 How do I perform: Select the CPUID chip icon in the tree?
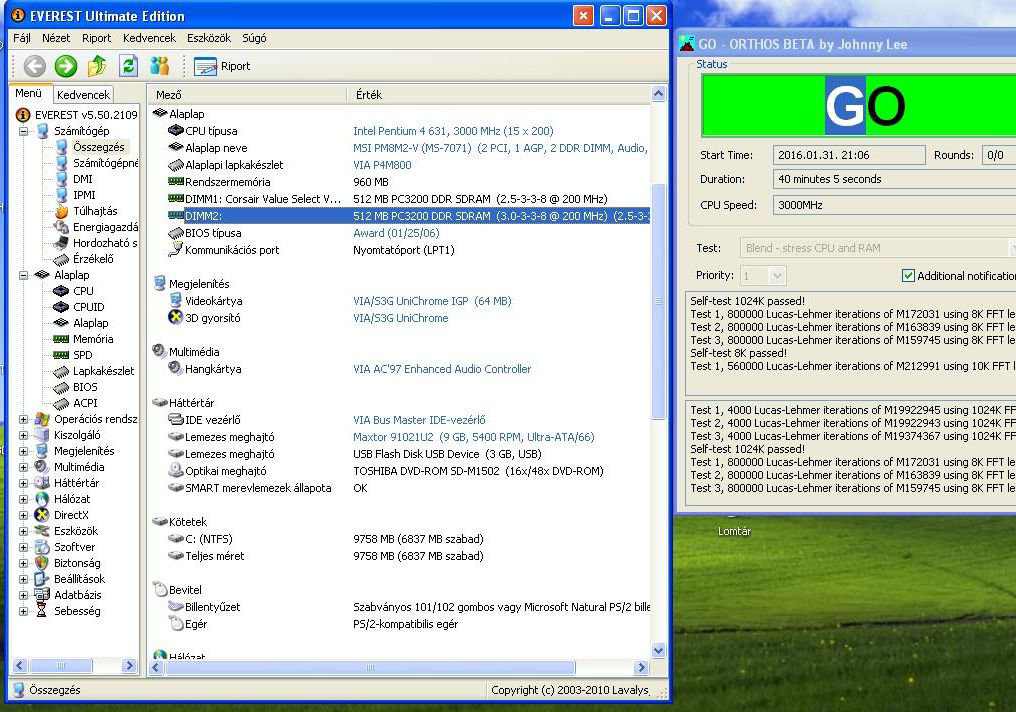tap(62, 307)
